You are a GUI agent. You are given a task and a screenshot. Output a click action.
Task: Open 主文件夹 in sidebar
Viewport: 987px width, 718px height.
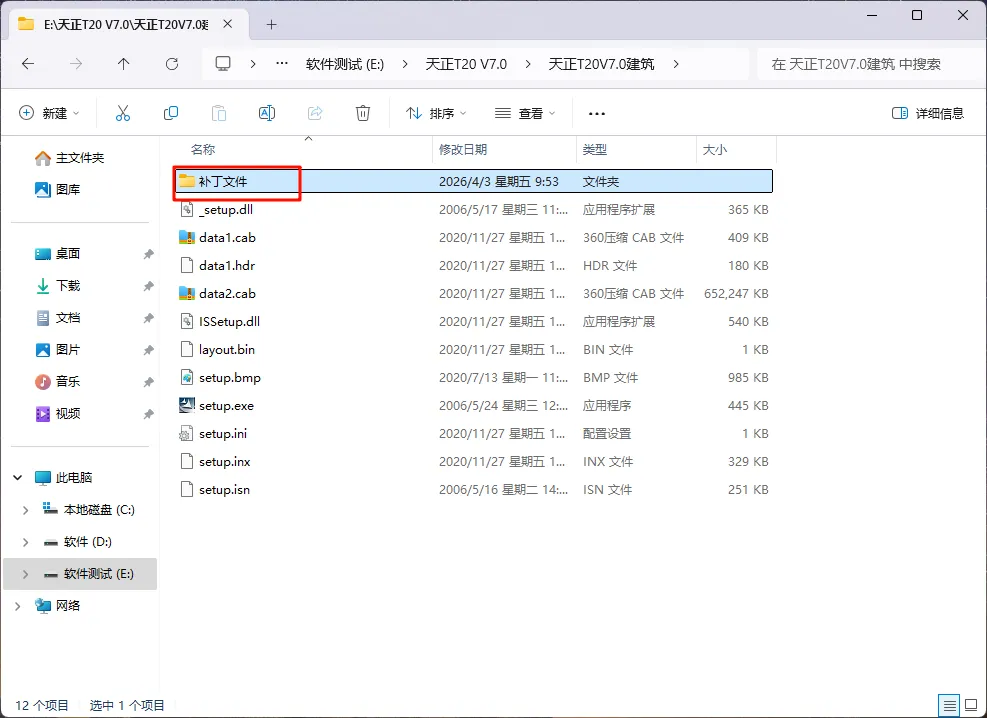click(69, 158)
